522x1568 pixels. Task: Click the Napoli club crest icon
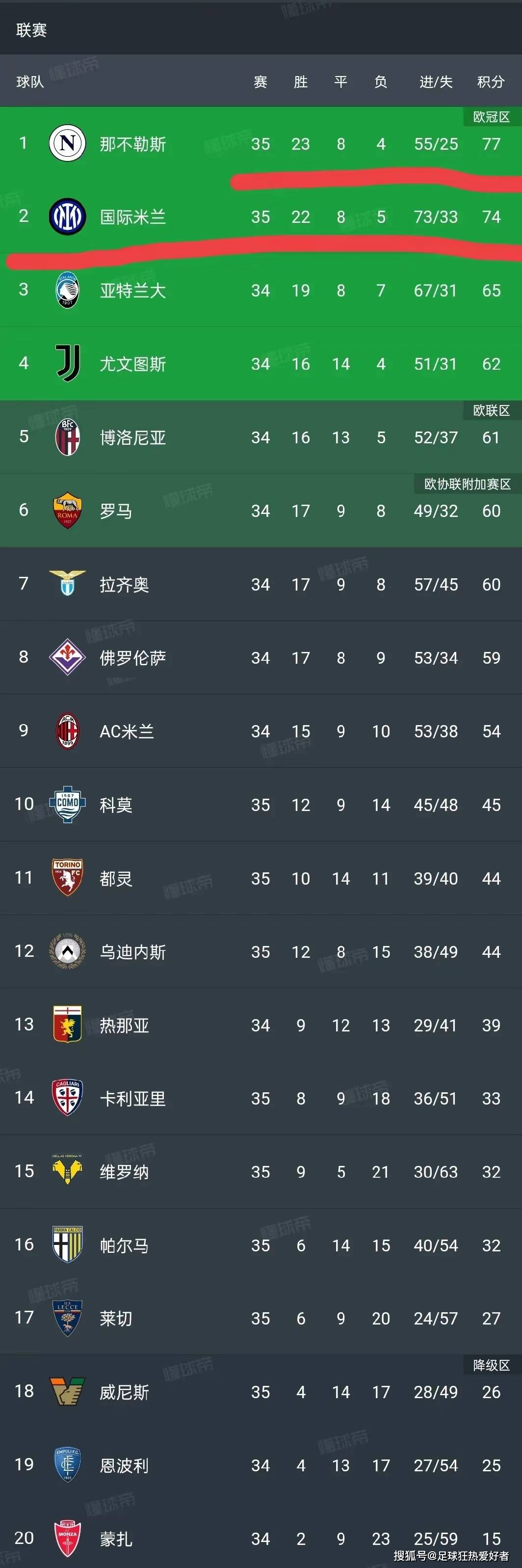pyautogui.click(x=67, y=143)
